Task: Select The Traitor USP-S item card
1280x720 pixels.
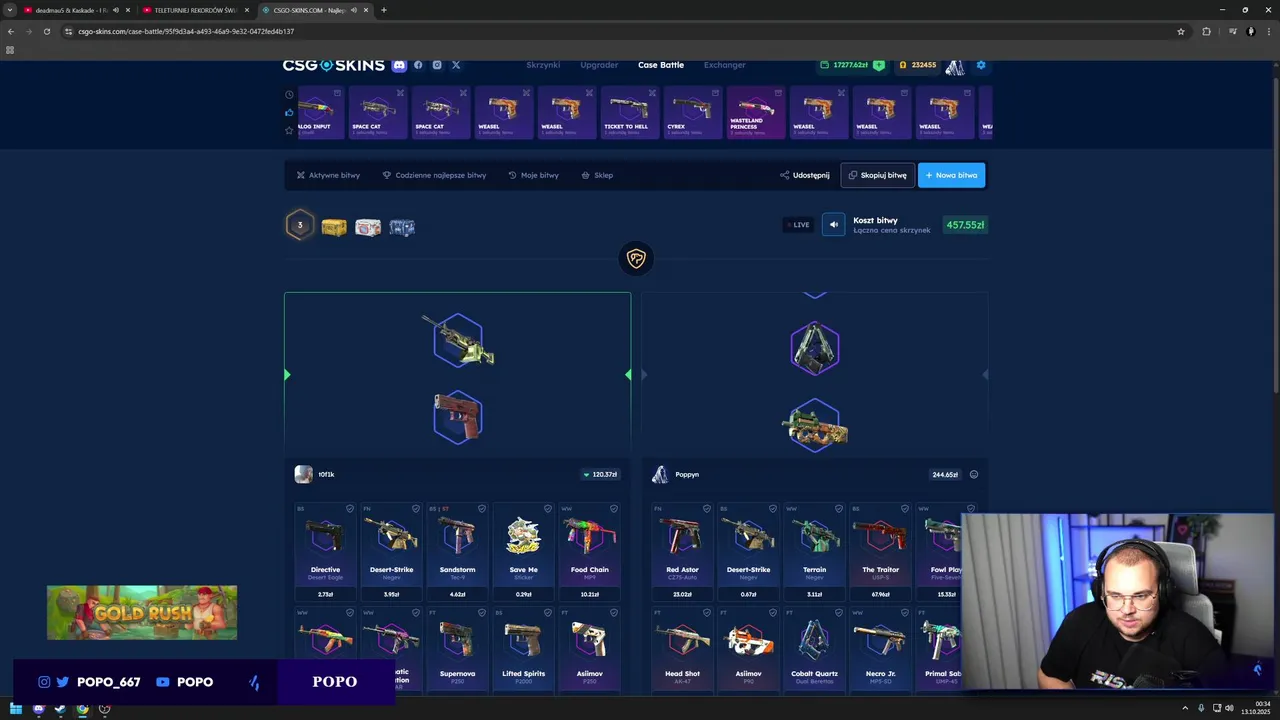Action: point(881,552)
